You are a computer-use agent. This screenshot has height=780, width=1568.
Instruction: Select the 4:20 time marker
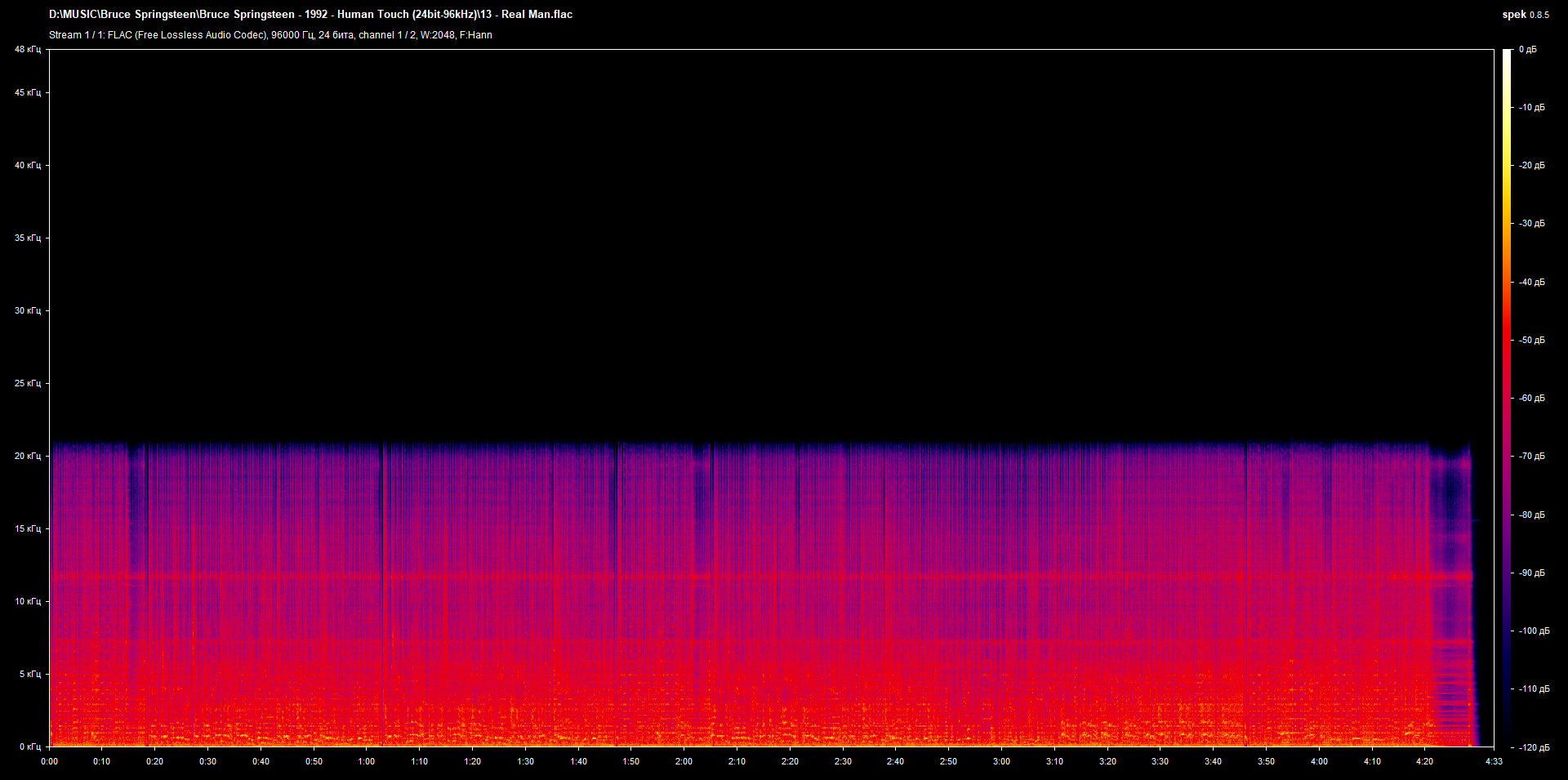coord(1425,761)
